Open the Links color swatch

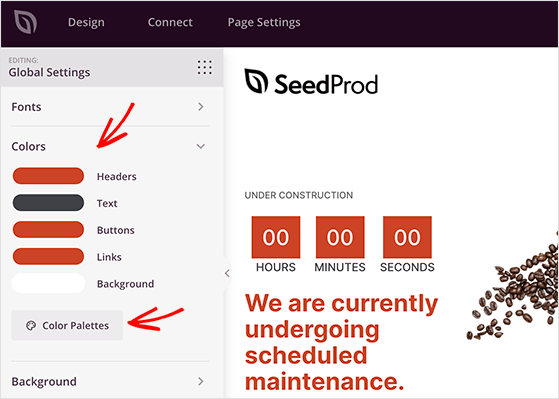[48, 257]
